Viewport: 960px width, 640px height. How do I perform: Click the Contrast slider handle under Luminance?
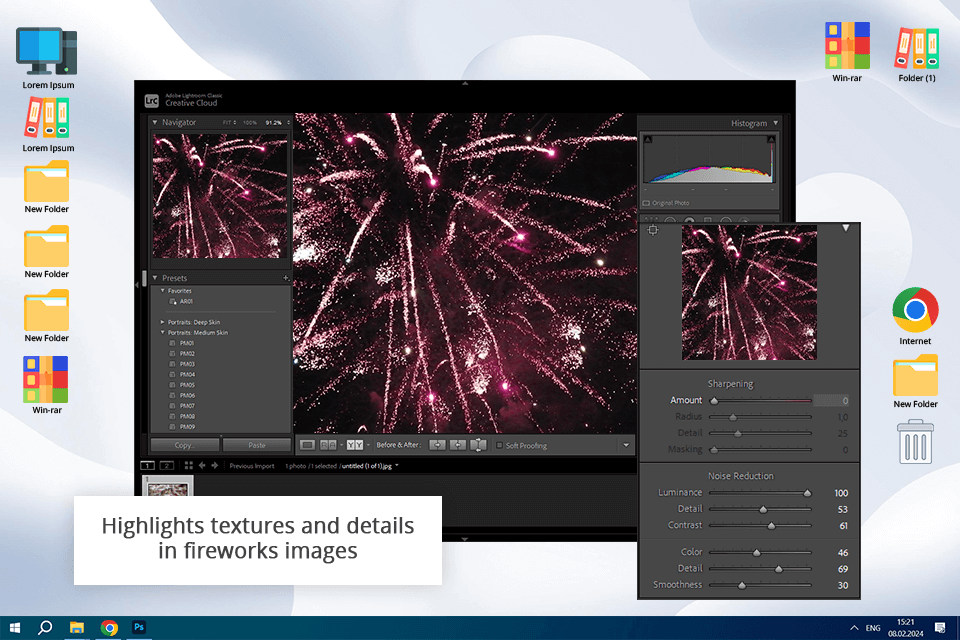coord(771,525)
